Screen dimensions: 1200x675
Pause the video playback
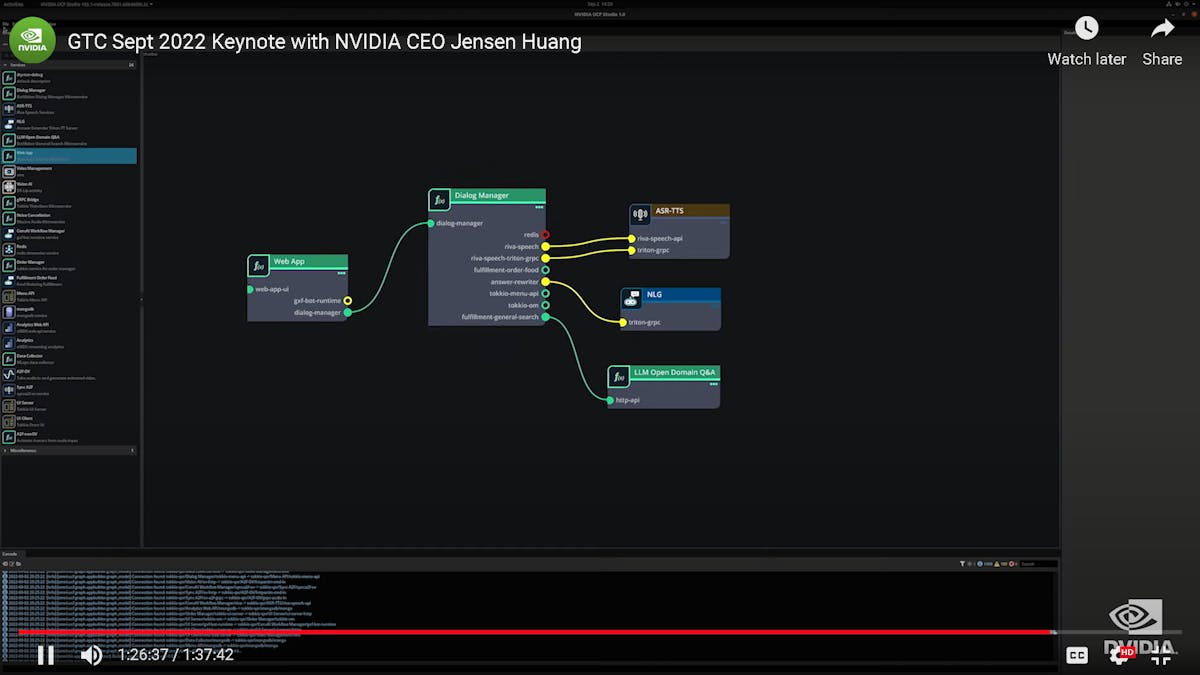point(46,655)
